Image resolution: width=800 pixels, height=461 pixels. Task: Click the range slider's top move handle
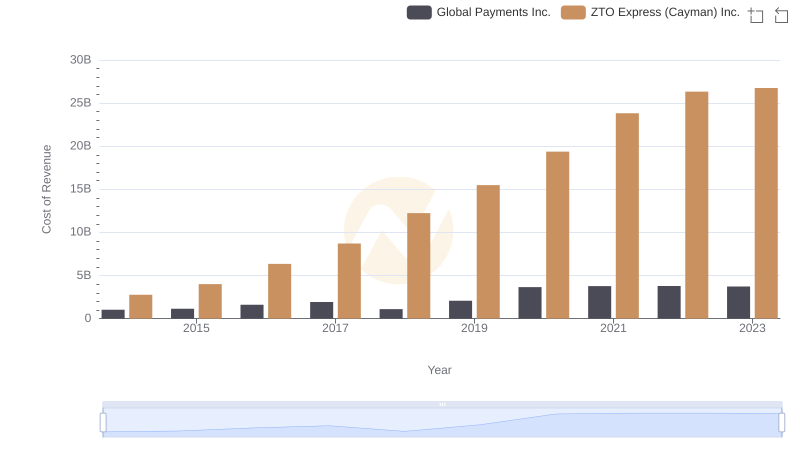point(442,404)
